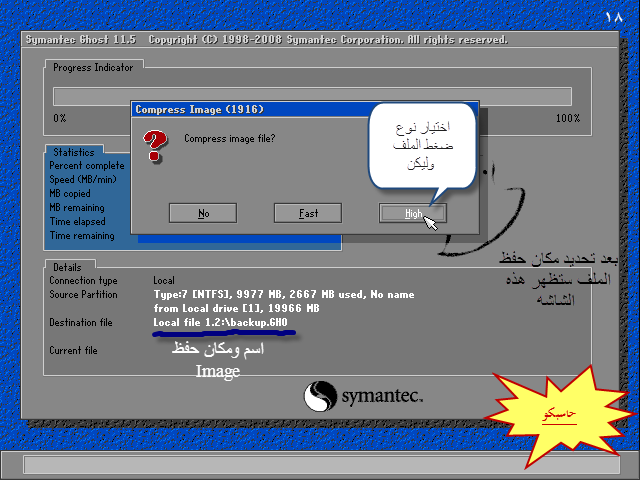Click the "Destination file" label
The width and height of the screenshot is (640, 480).
(x=81, y=322)
